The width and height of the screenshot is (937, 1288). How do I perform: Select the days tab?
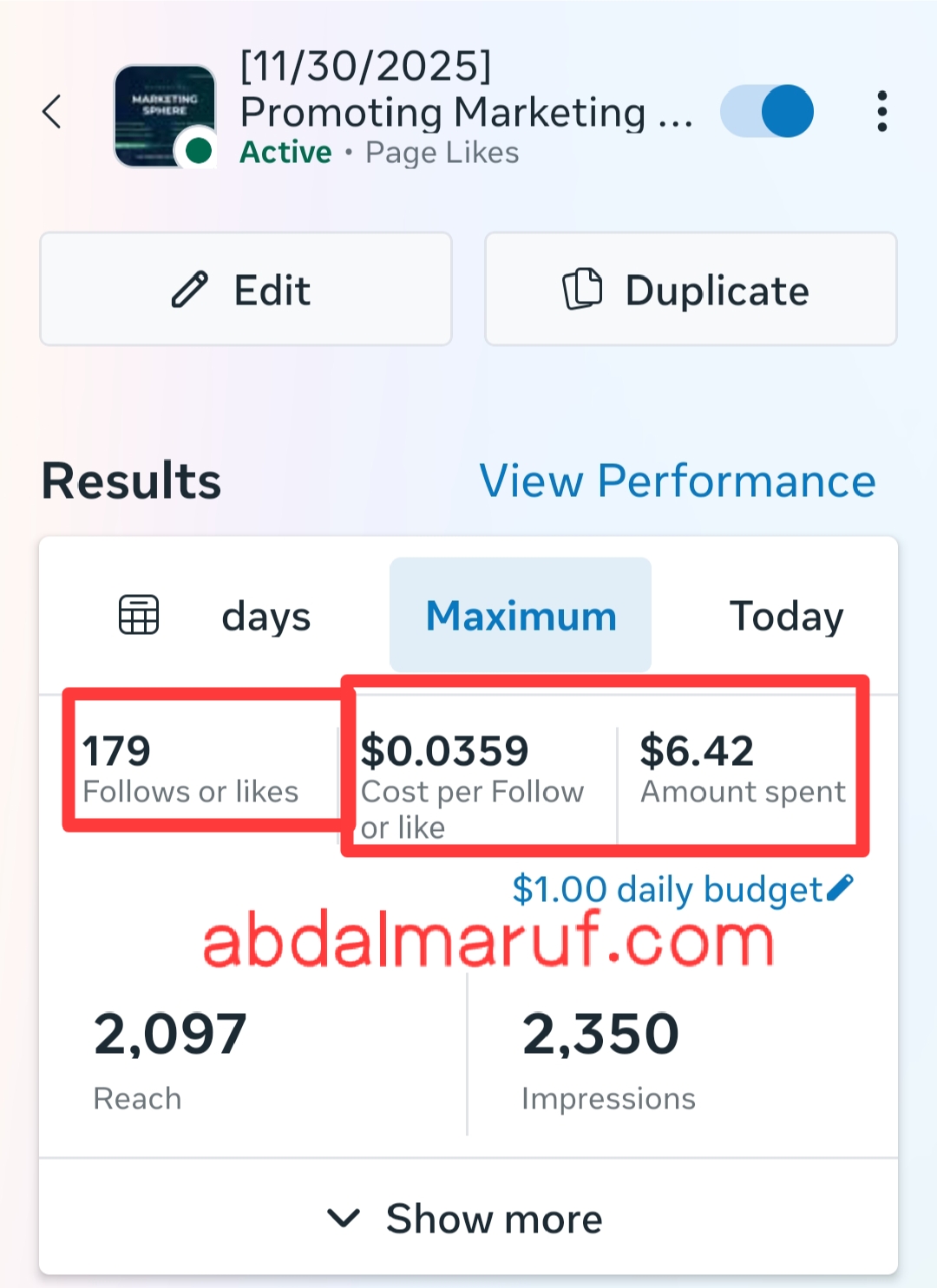click(x=265, y=617)
